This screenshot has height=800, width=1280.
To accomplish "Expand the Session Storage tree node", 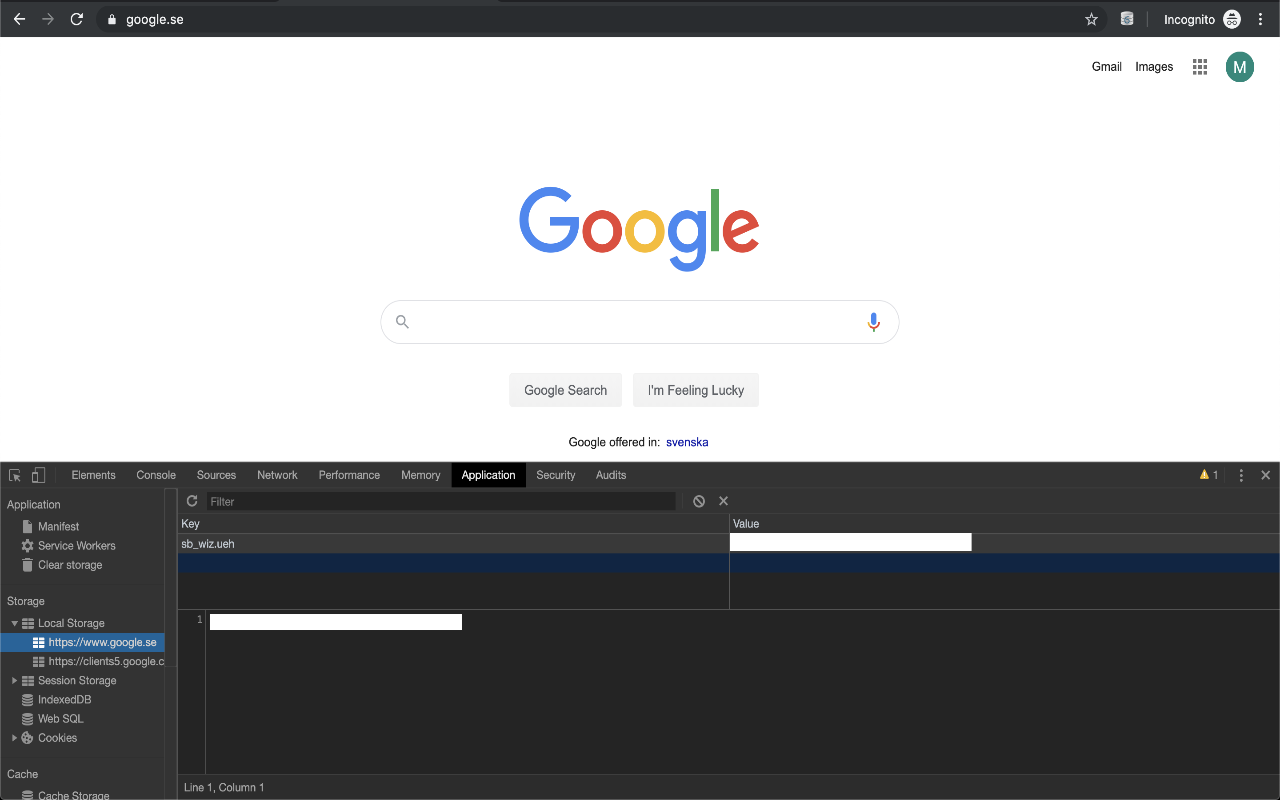I will point(15,681).
